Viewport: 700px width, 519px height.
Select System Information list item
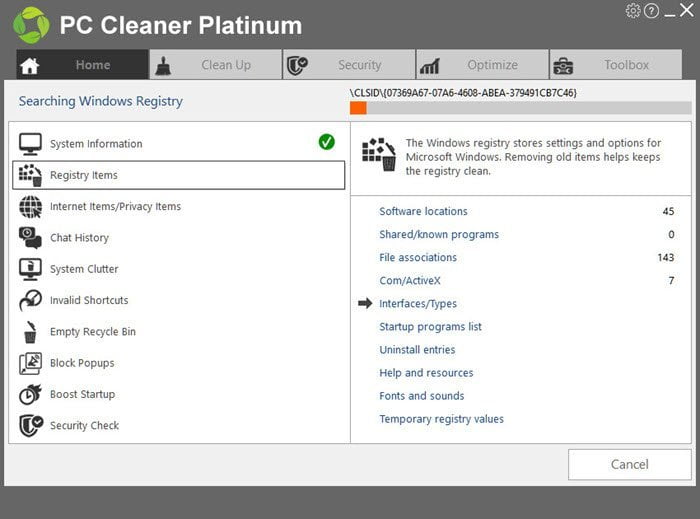pos(179,144)
